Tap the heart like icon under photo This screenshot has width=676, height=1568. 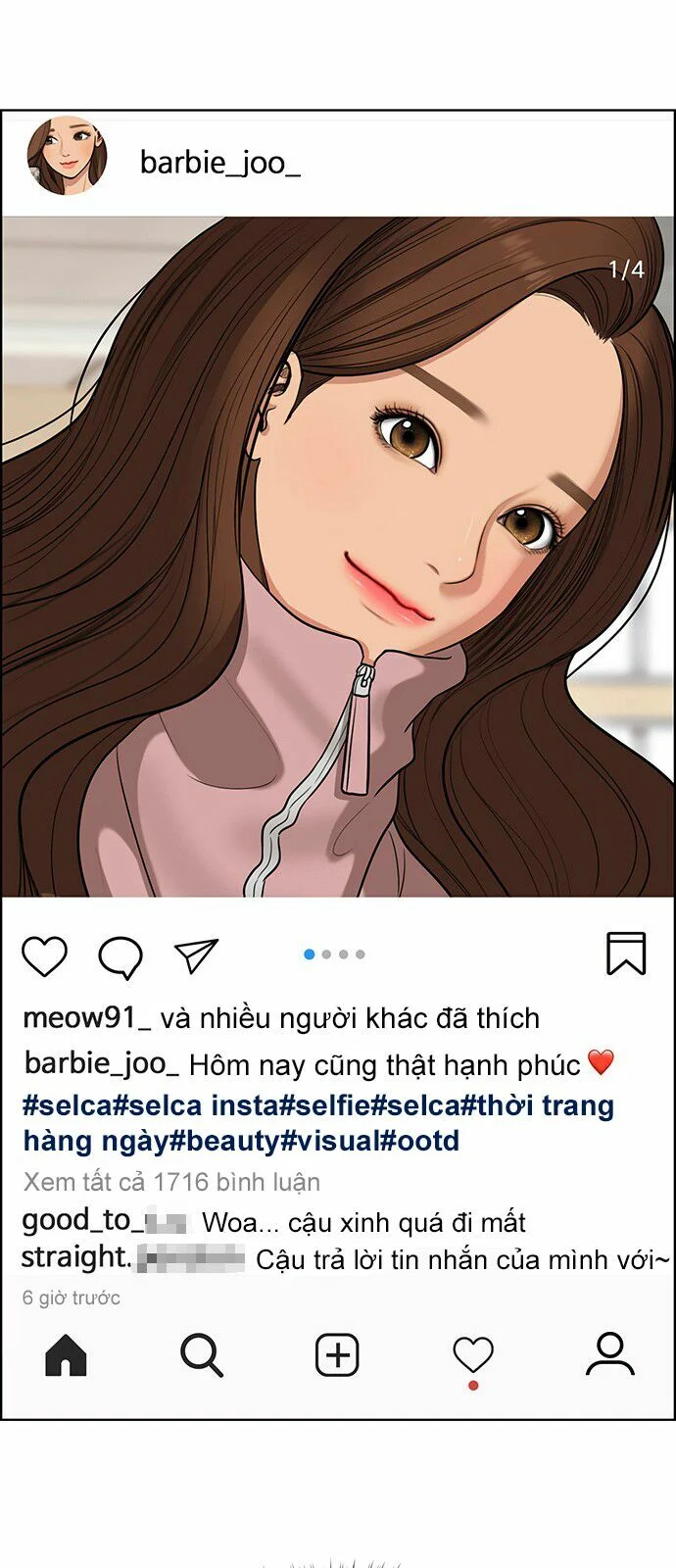(45, 955)
